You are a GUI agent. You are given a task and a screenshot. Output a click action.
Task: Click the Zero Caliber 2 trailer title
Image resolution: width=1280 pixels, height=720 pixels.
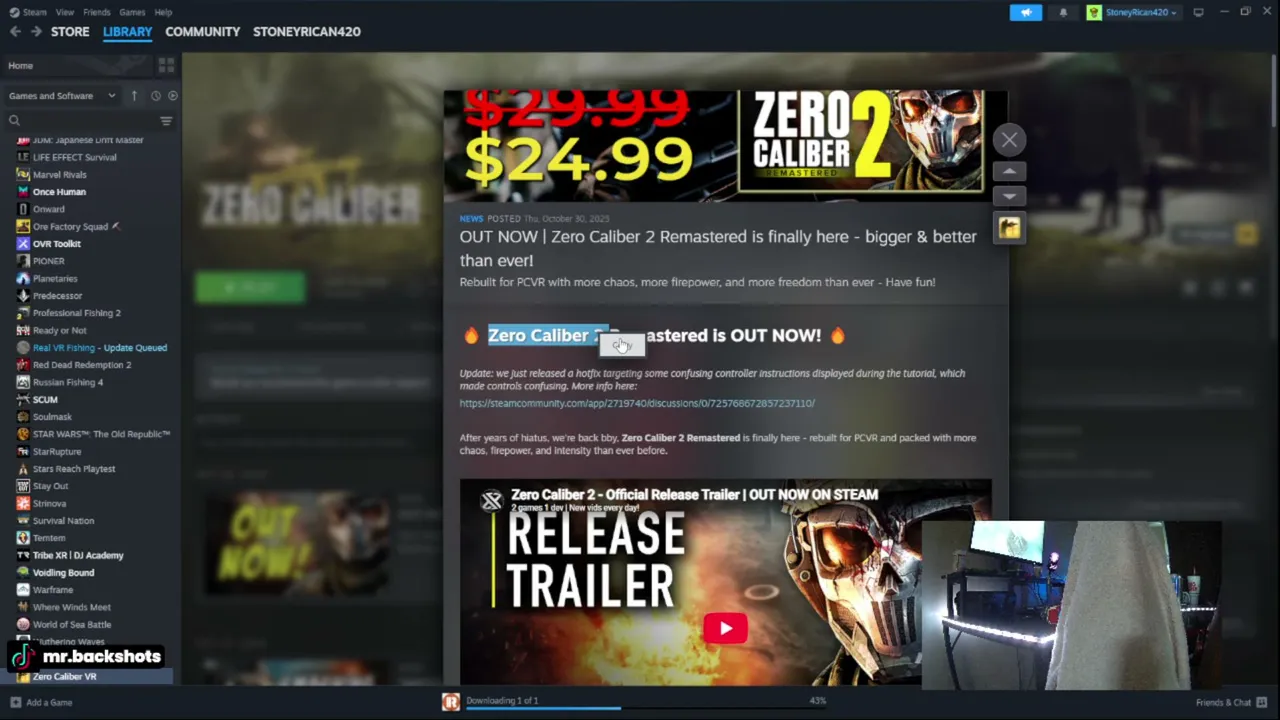694,494
